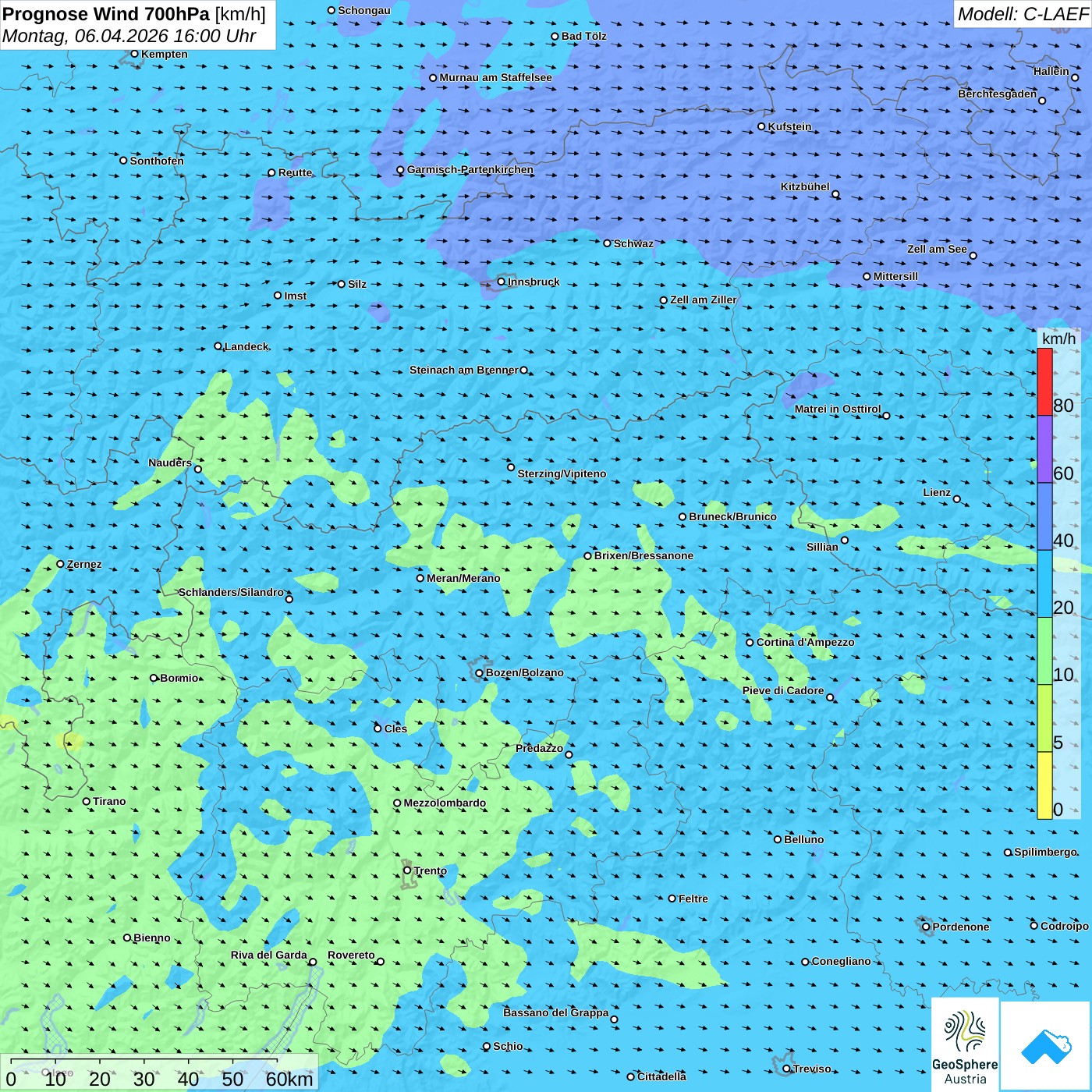Screen dimensions: 1092x1092
Task: Click the blue bird logo icon
Action: [x=1046, y=1047]
